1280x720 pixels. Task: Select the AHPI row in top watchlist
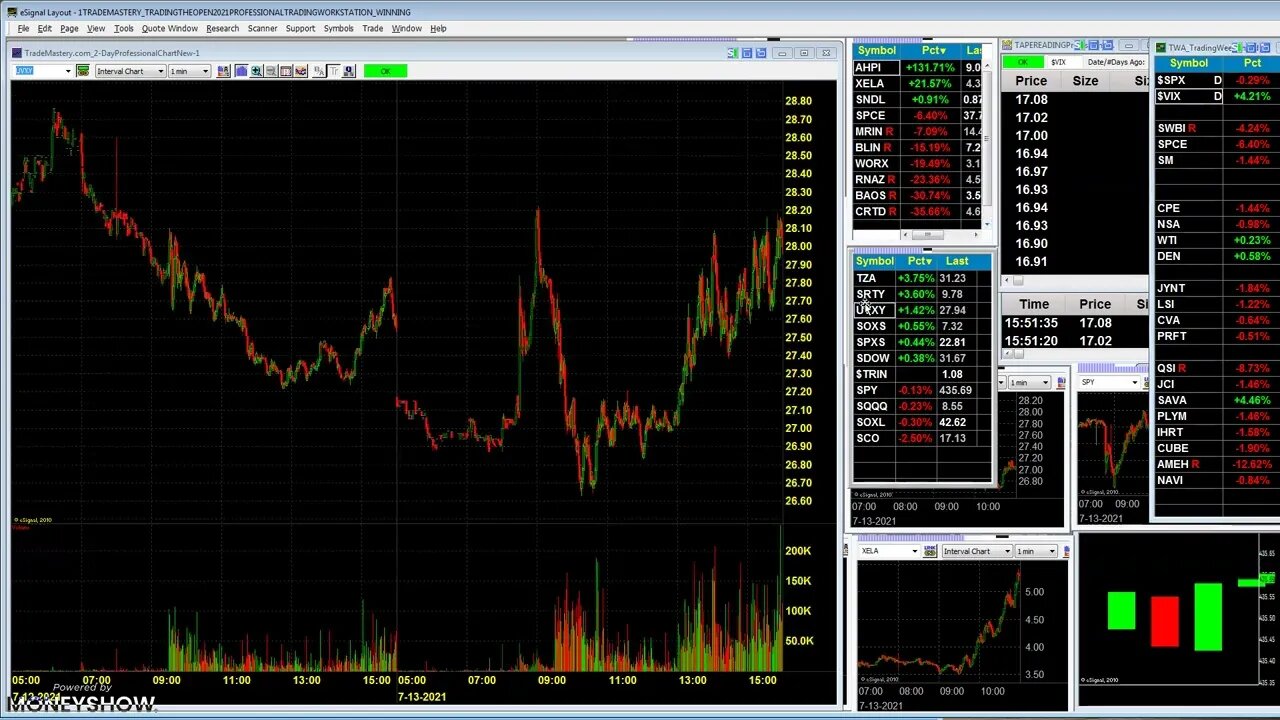point(918,67)
